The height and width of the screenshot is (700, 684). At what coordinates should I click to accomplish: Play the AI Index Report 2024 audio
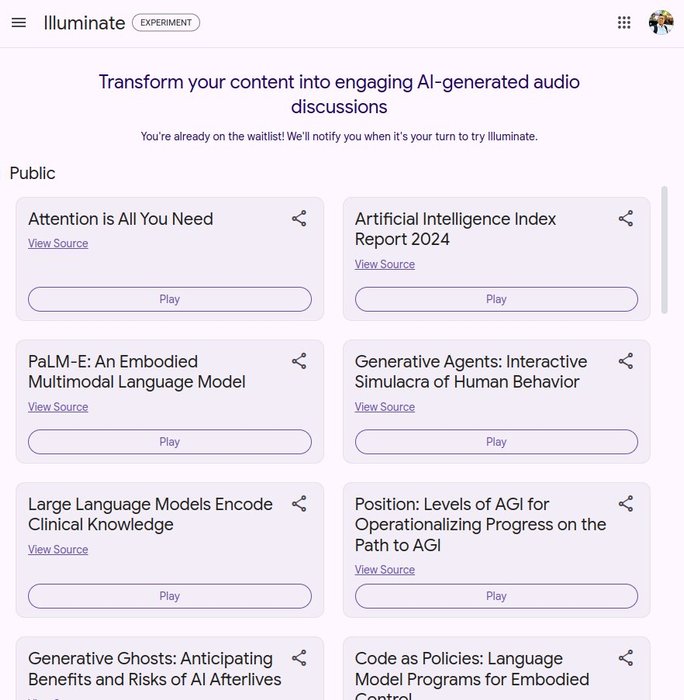point(496,299)
